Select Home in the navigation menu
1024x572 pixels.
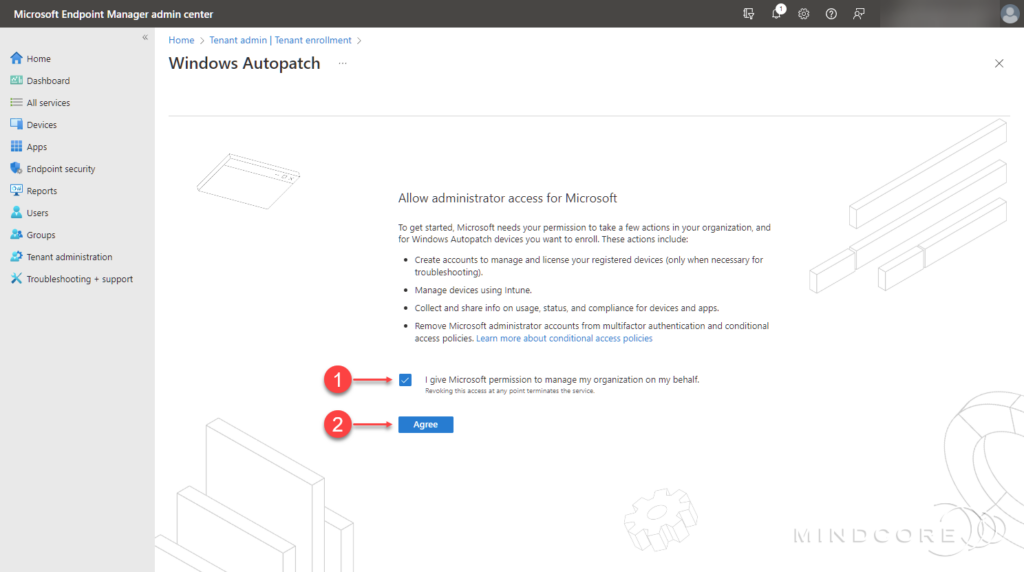pos(39,59)
